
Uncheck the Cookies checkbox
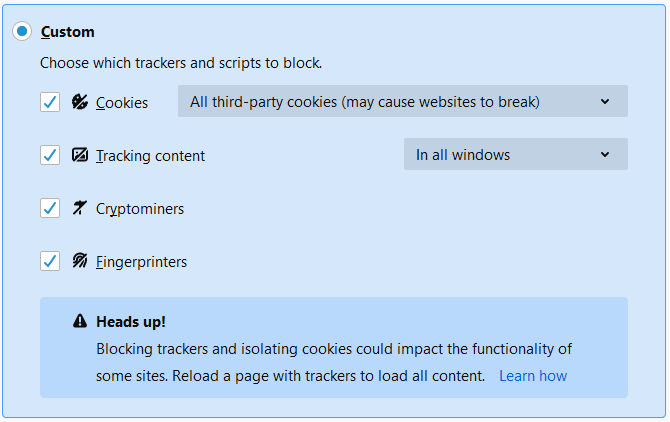pos(50,102)
